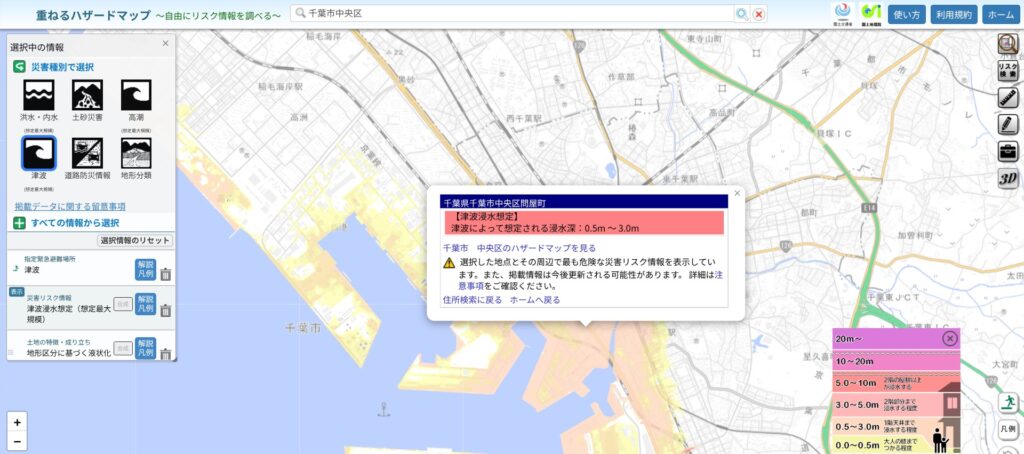1024x454 pixels.
Task: Select the 土砂災害 landslide hazard icon
Action: 88,95
